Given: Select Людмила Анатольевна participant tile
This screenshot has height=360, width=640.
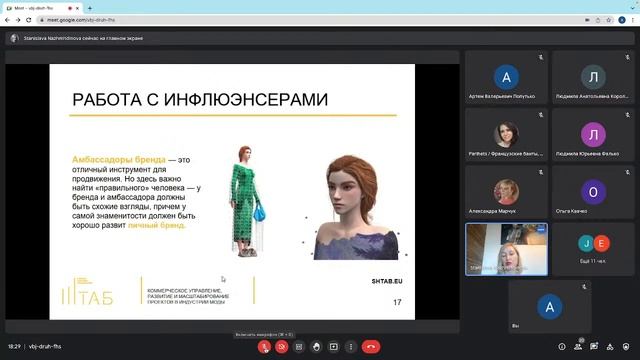Looking at the screenshot, I should [x=593, y=77].
